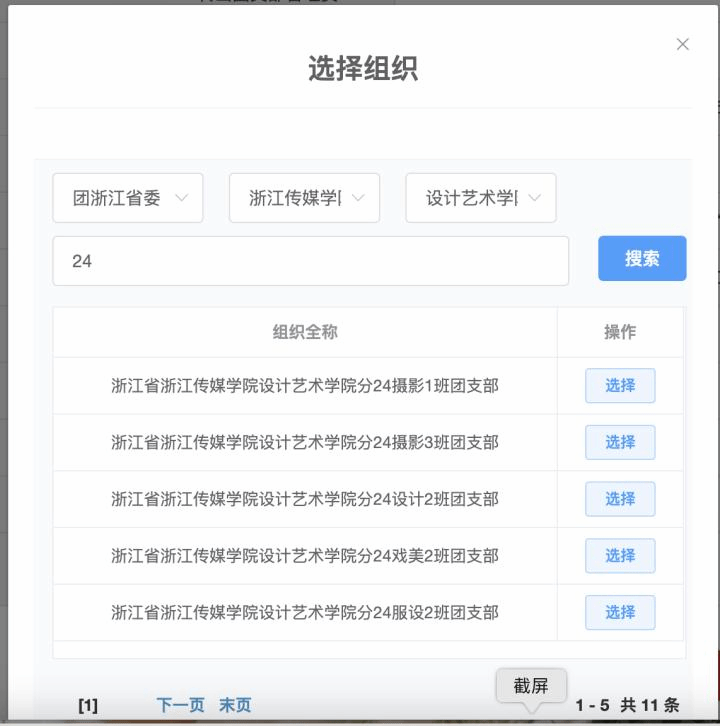720x726 pixels.
Task: Click the 操作 column header
Action: (620, 332)
